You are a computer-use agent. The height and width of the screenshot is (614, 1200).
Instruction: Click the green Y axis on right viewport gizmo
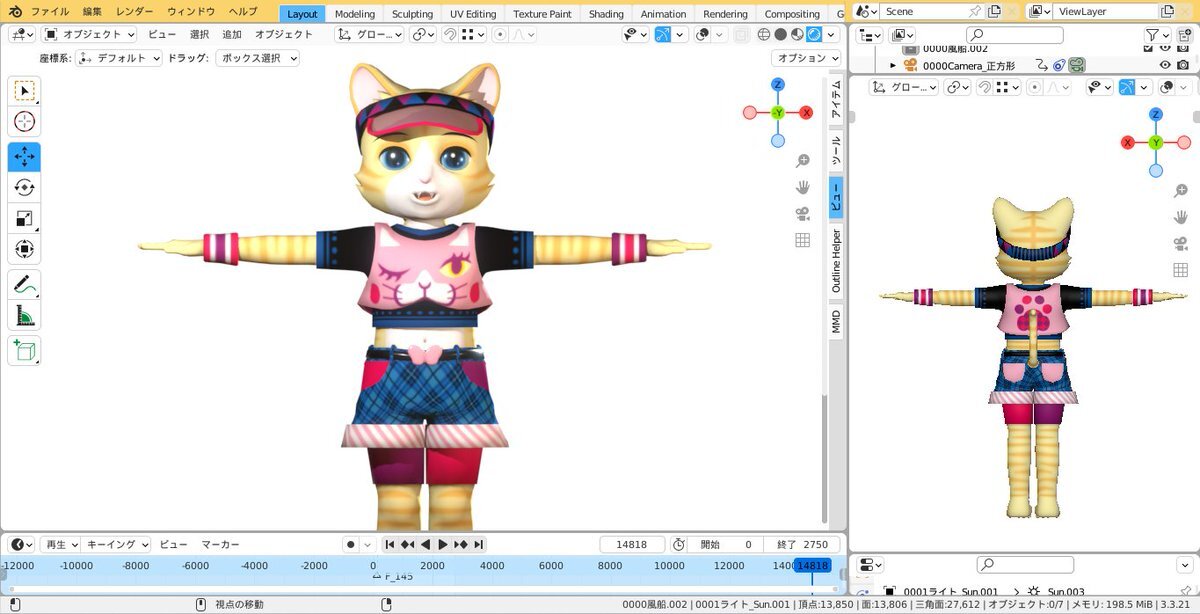click(1155, 143)
